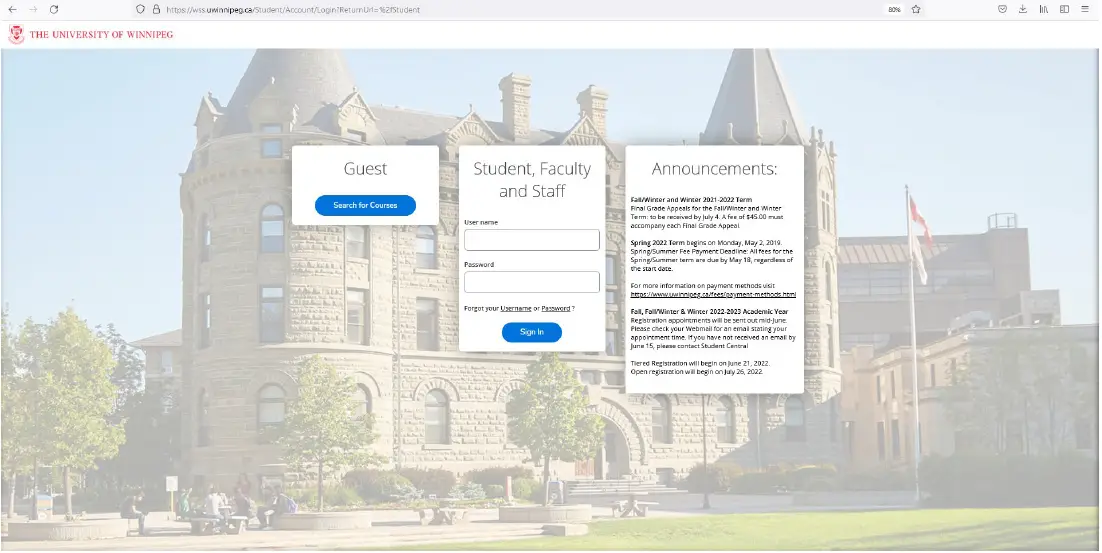Click the Guest heading
Image resolution: width=1102 pixels, height=553 pixels.
point(365,169)
